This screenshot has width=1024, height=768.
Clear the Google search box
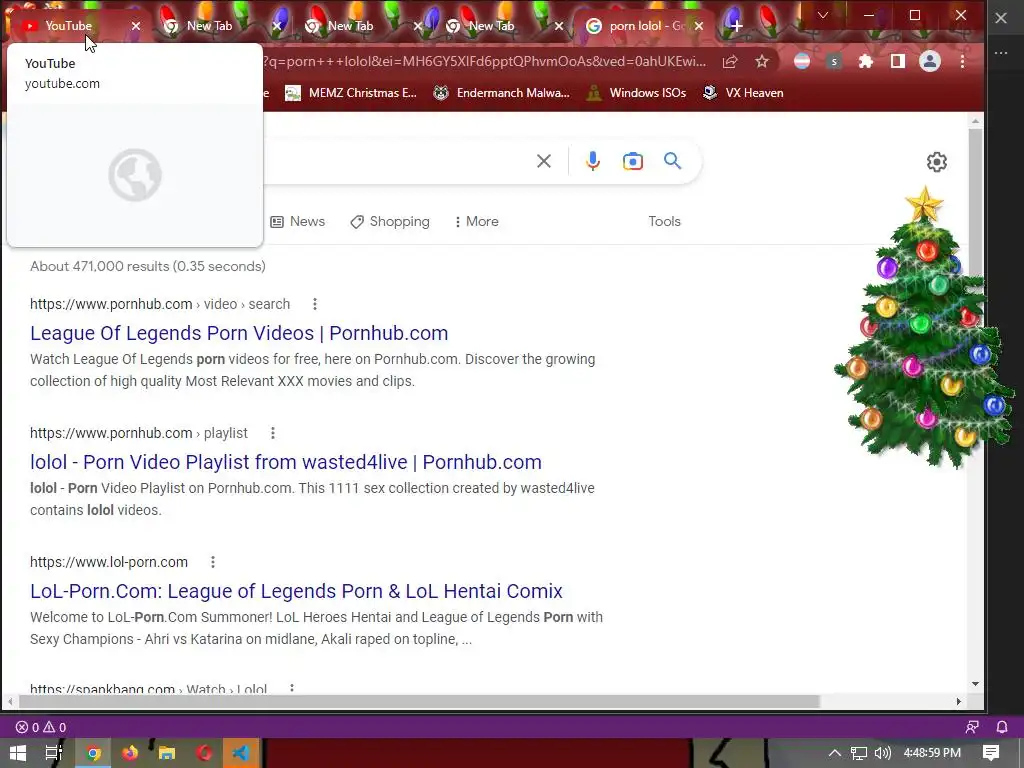(x=543, y=161)
